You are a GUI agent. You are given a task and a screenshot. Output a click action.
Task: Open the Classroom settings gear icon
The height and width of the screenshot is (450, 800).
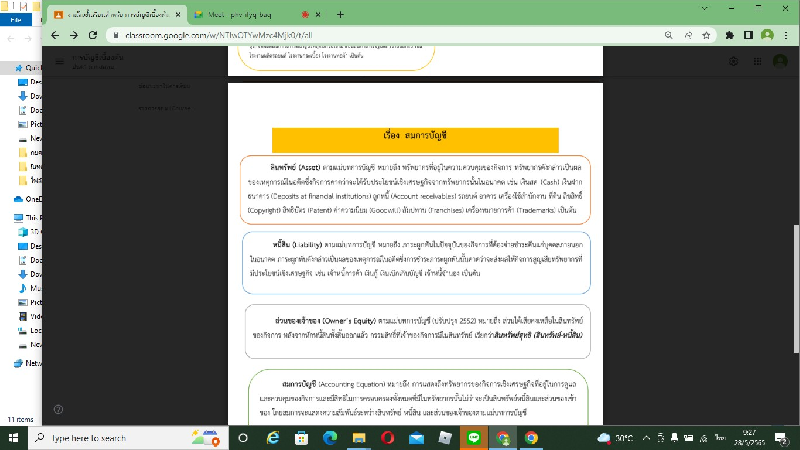734,62
